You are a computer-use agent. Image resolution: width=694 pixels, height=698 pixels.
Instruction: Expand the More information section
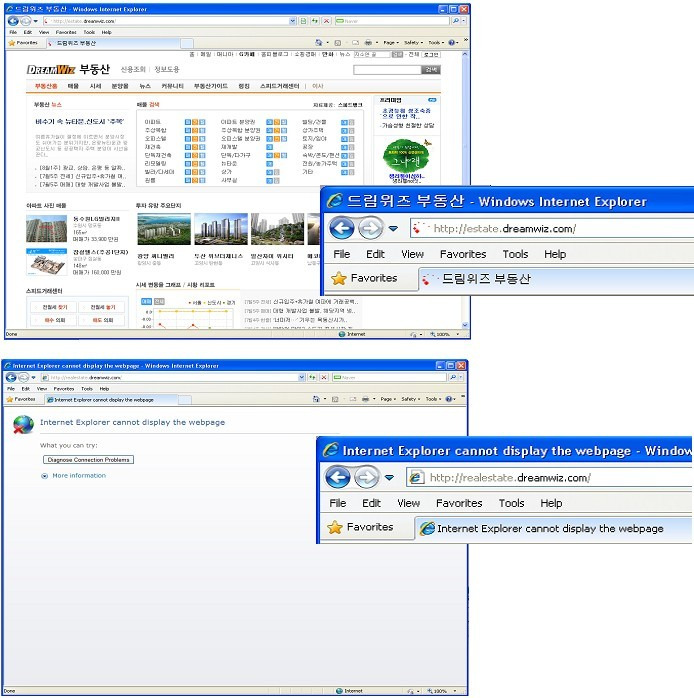click(74, 475)
